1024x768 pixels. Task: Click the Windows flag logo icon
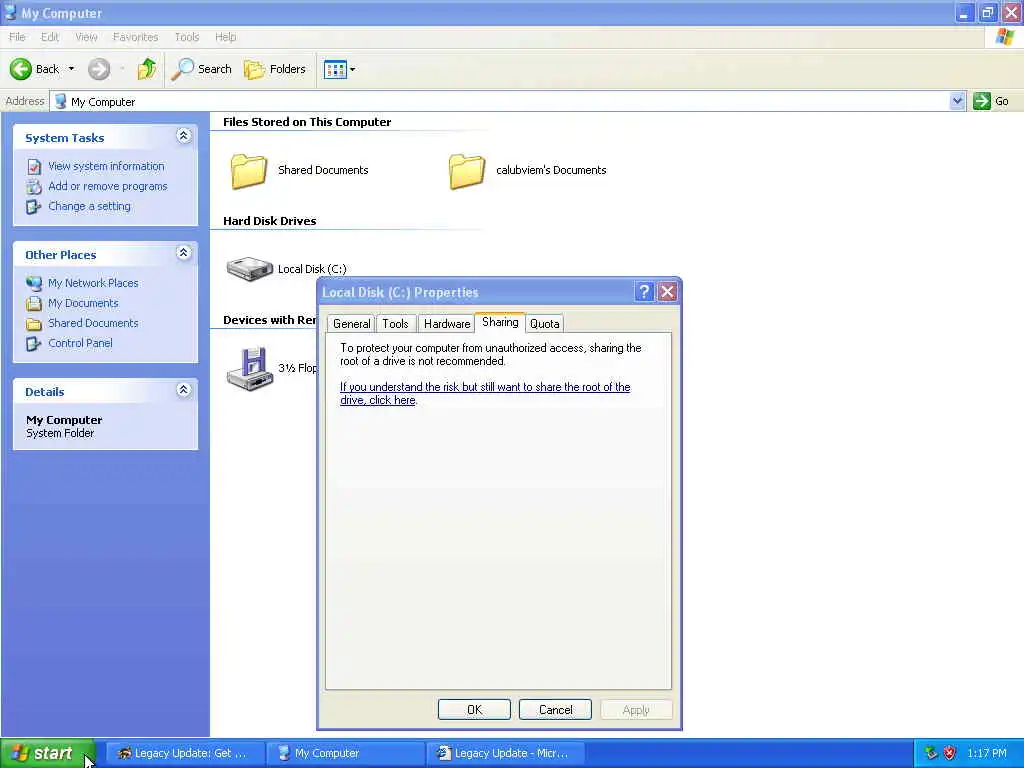coord(1005,37)
